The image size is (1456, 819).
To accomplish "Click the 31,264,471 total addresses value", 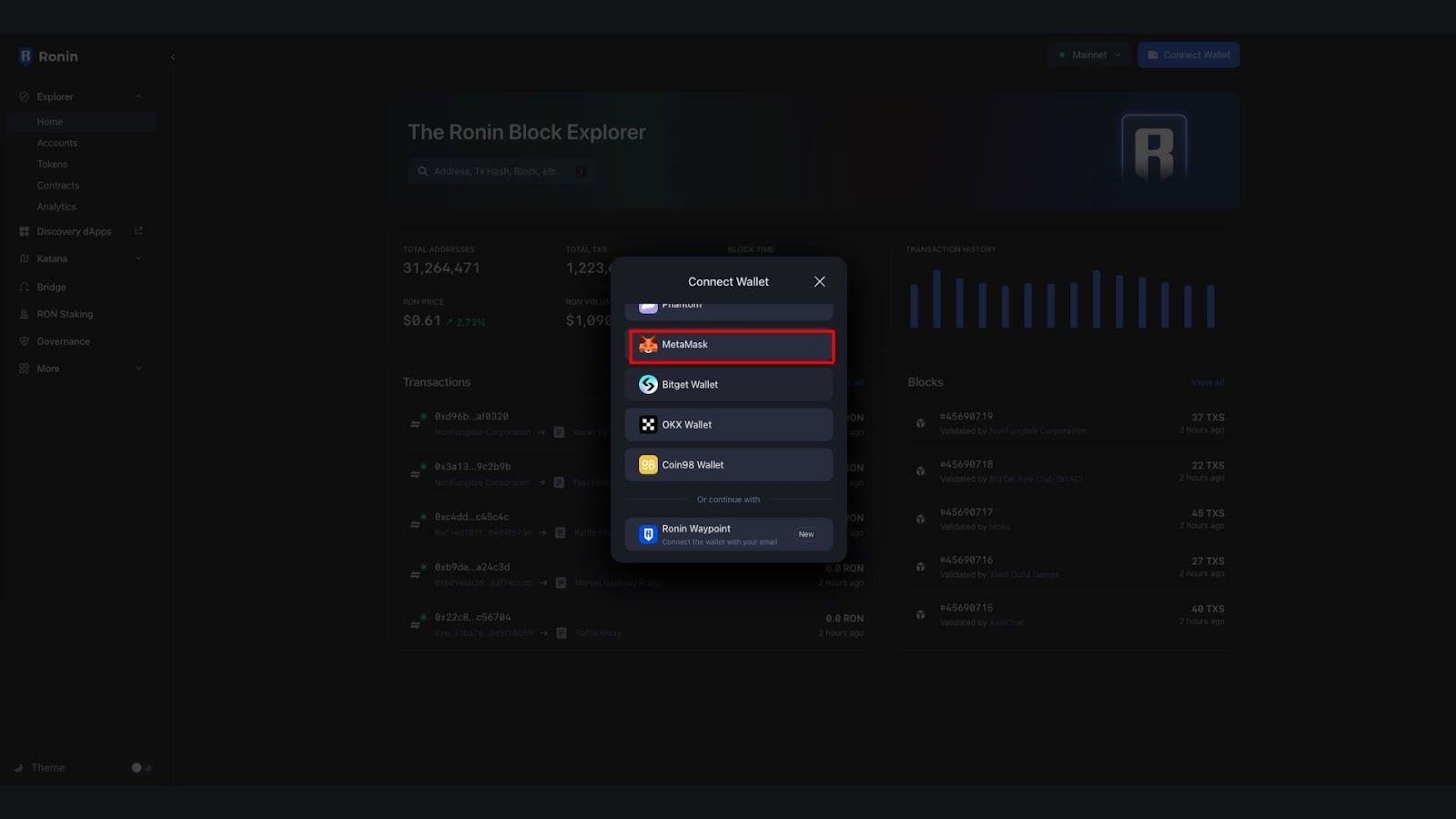I will point(441,268).
